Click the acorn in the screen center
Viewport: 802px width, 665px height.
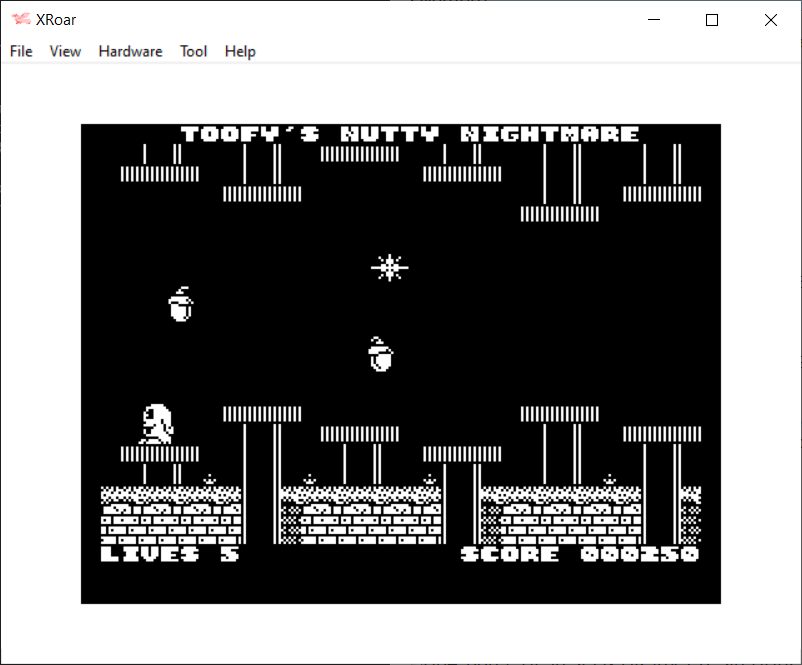point(380,354)
